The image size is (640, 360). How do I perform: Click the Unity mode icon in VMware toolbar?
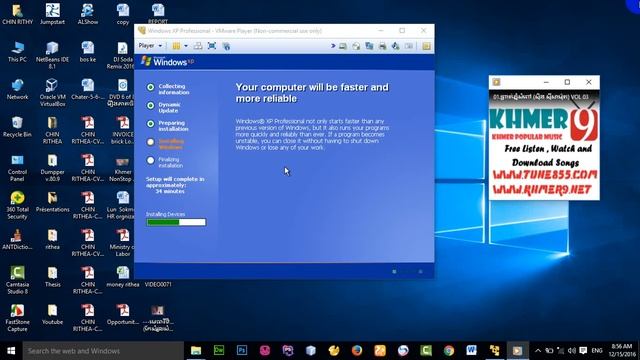[x=226, y=46]
